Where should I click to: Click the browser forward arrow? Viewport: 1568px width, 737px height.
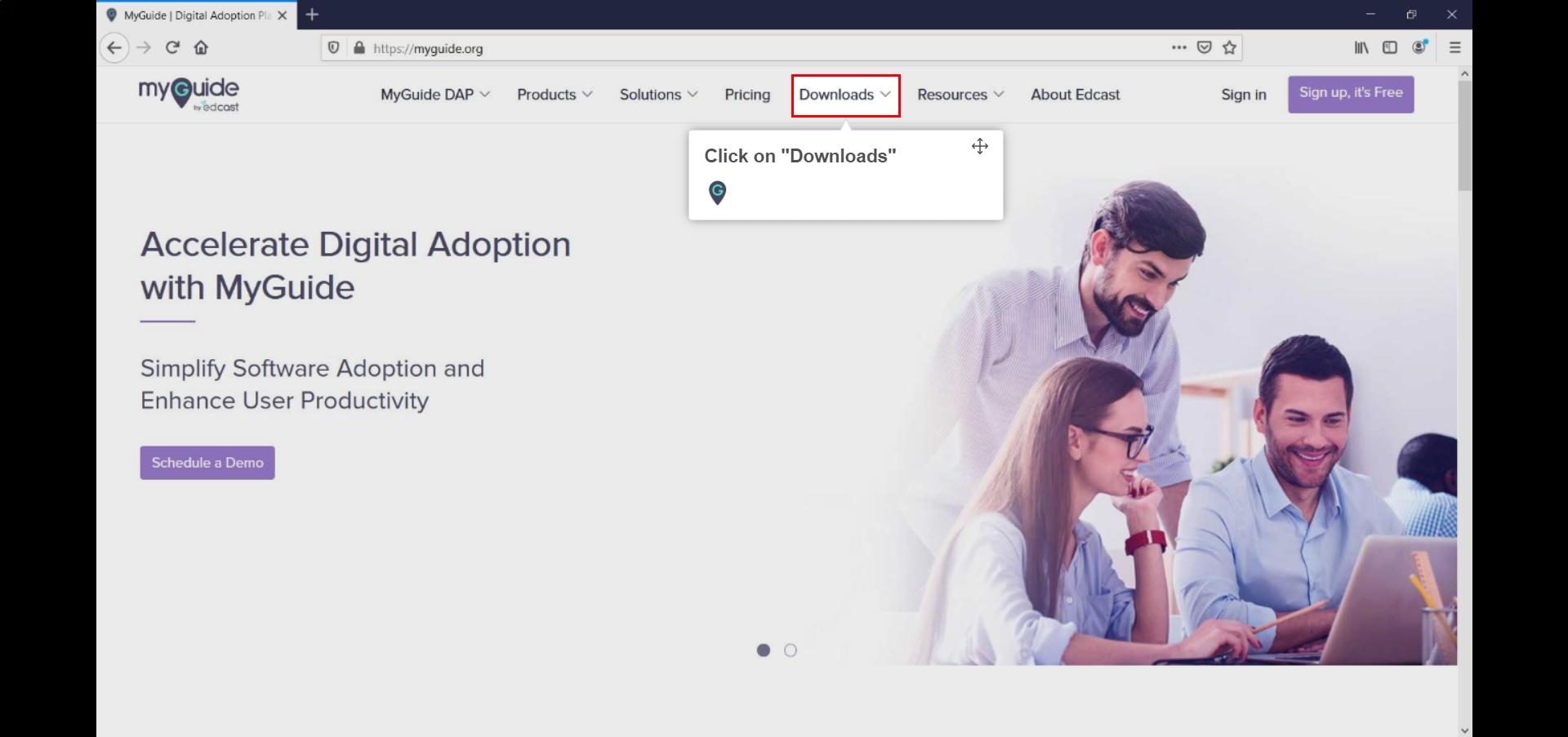pyautogui.click(x=144, y=48)
